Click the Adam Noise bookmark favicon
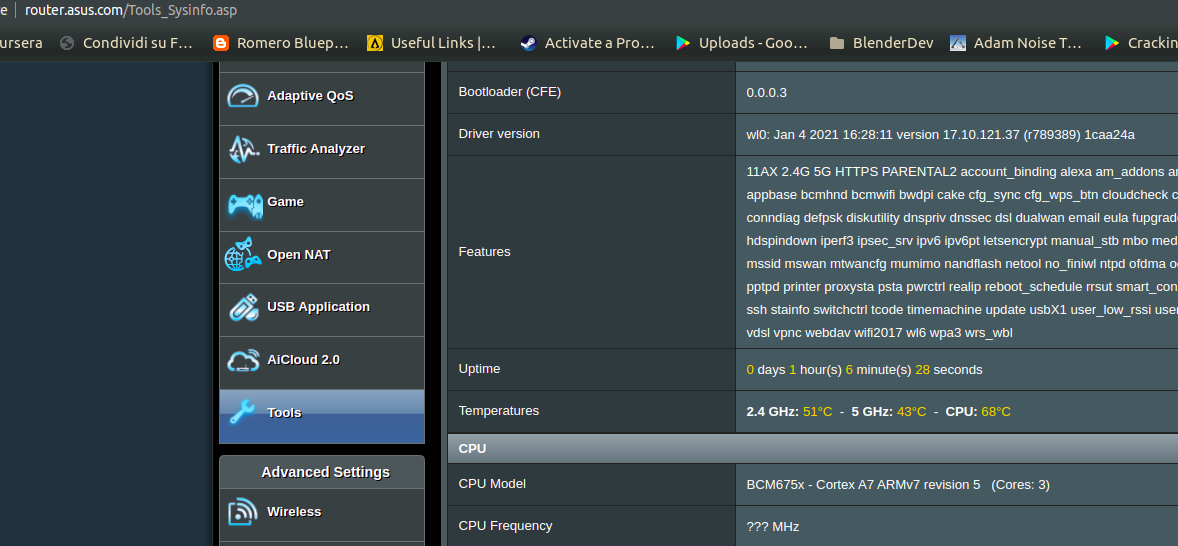The height and width of the screenshot is (546, 1178). point(958,43)
